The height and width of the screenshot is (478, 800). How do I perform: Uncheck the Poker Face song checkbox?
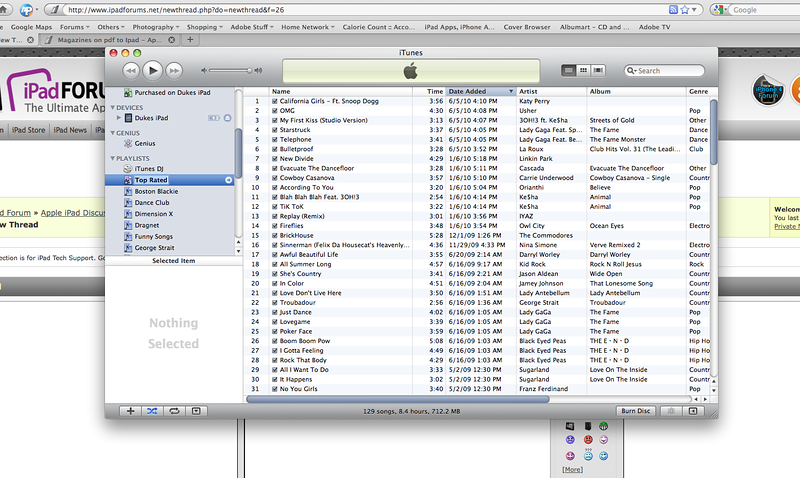tap(274, 331)
